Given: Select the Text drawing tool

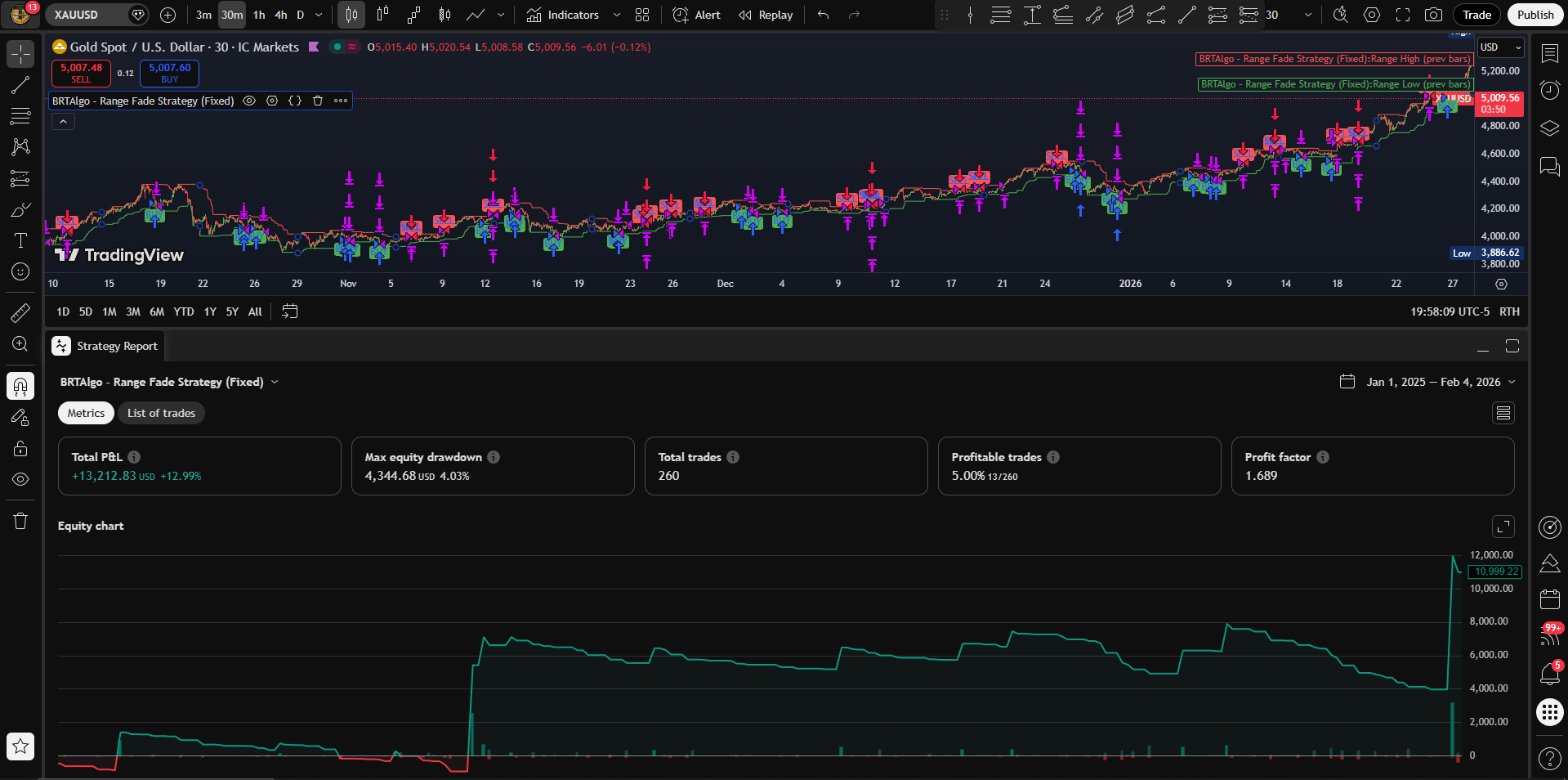Looking at the screenshot, I should pyautogui.click(x=20, y=240).
